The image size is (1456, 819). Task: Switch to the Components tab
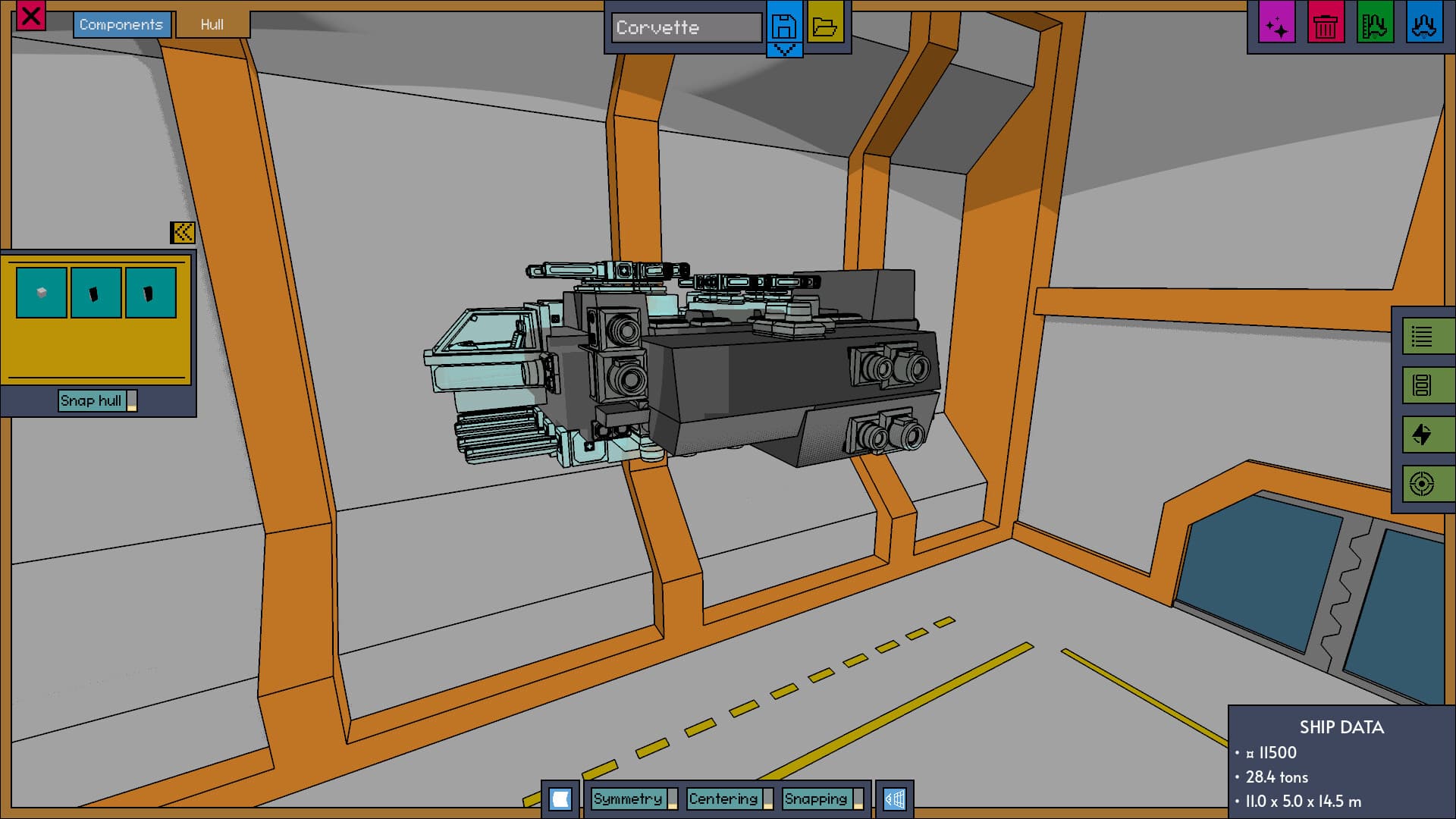click(121, 24)
